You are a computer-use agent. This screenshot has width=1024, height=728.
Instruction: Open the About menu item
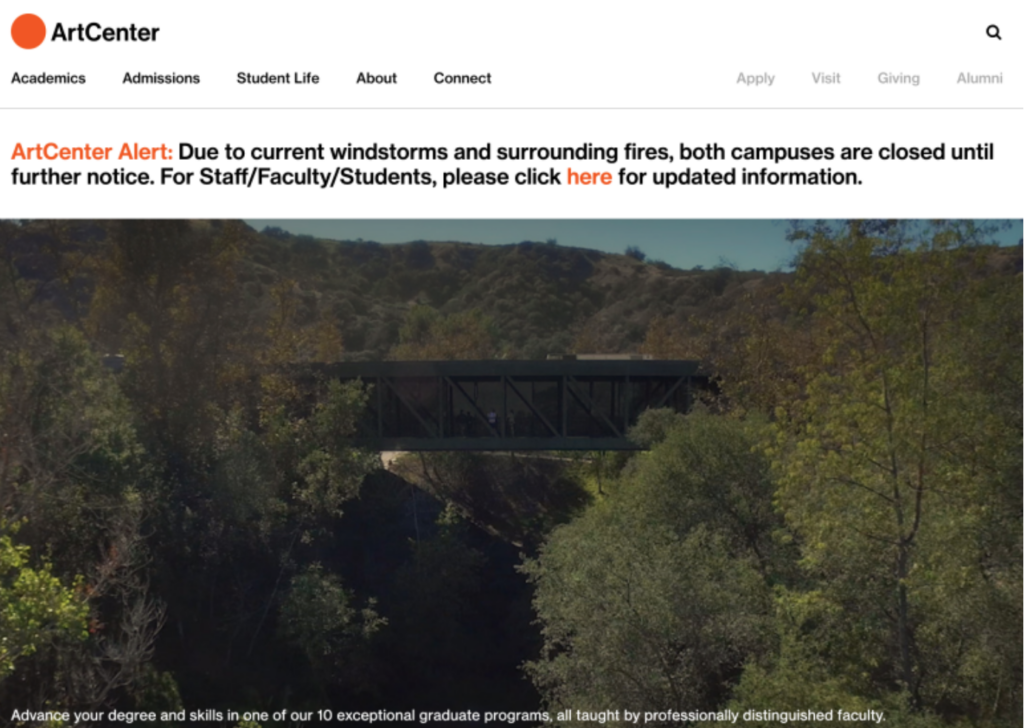click(376, 78)
